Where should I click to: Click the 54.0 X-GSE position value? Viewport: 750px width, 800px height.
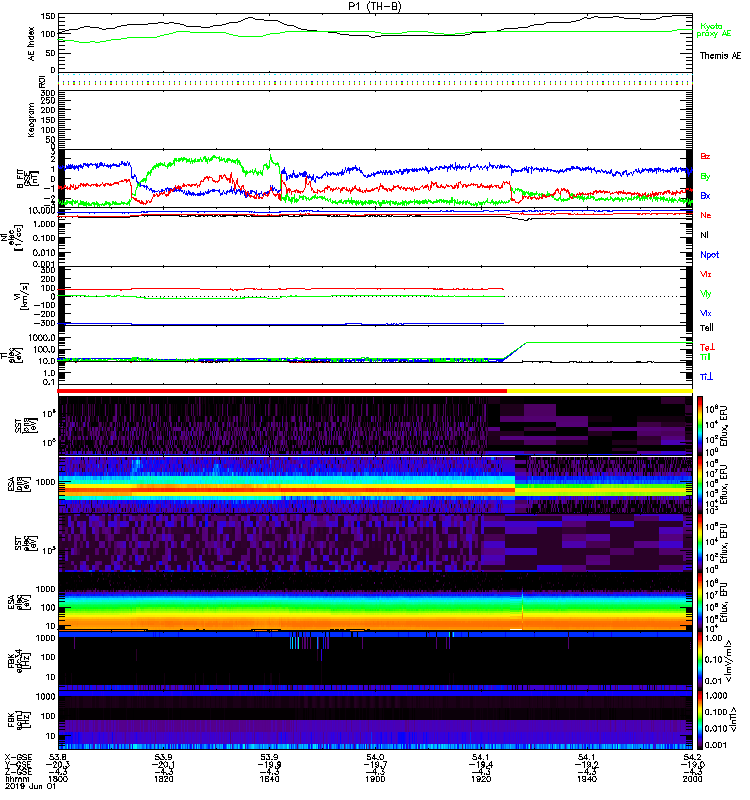click(x=375, y=758)
